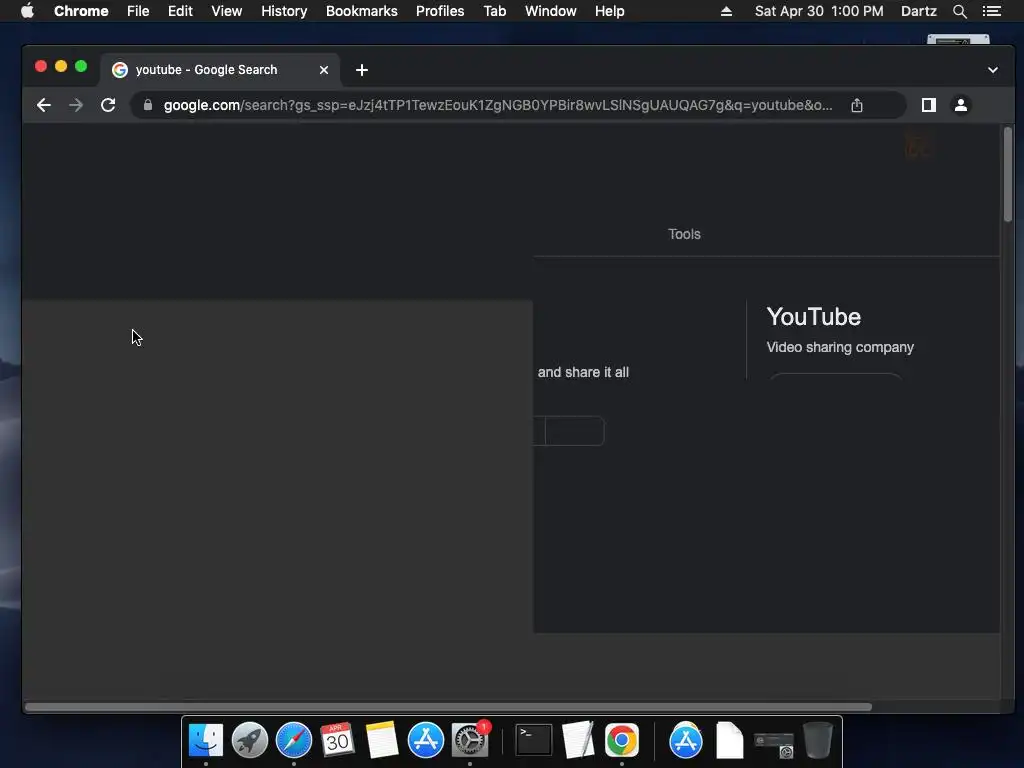Open System Preferences from the Dock
Screen dimensions: 1024x768
click(470, 741)
